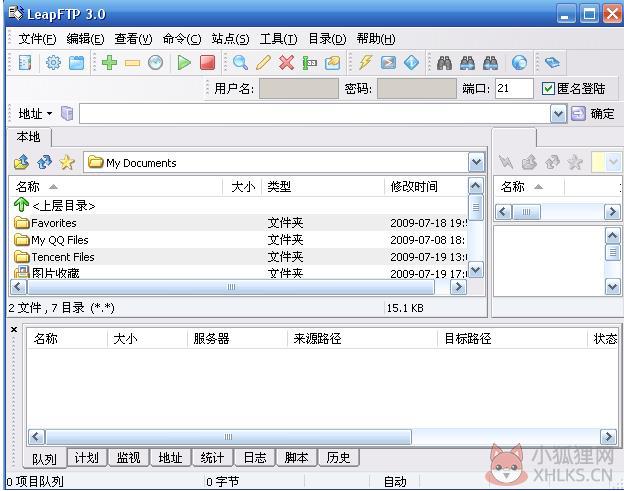Click the clock scheduler icon
The image size is (624, 491).
tap(155, 63)
